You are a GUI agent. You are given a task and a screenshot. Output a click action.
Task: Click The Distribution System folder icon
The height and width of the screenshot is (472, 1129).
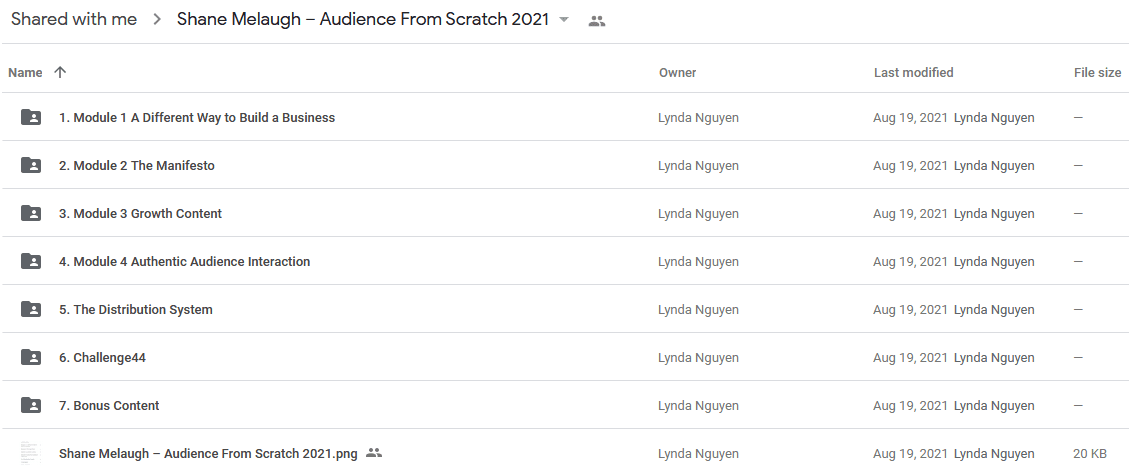(x=31, y=309)
